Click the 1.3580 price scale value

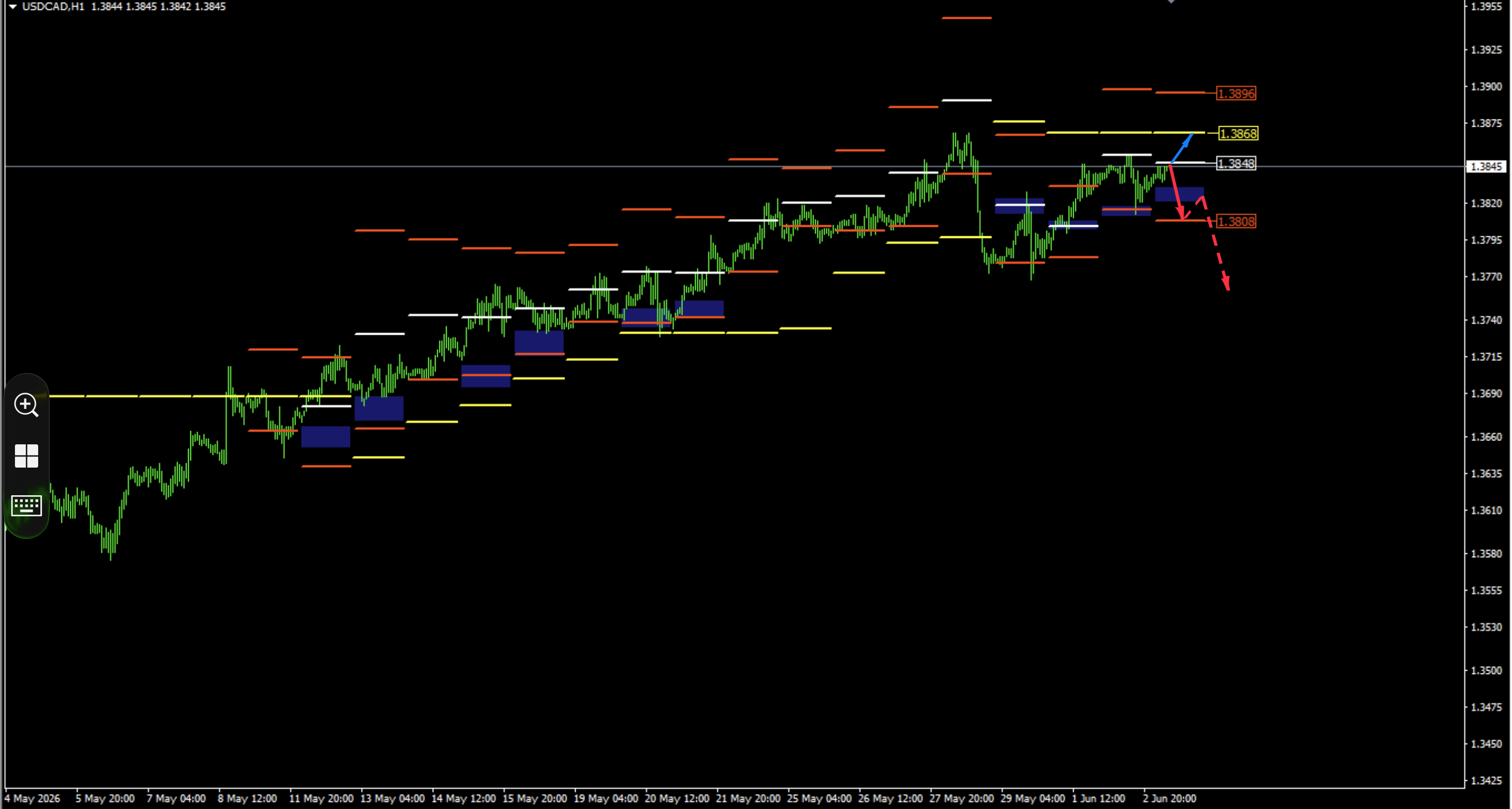point(1487,554)
